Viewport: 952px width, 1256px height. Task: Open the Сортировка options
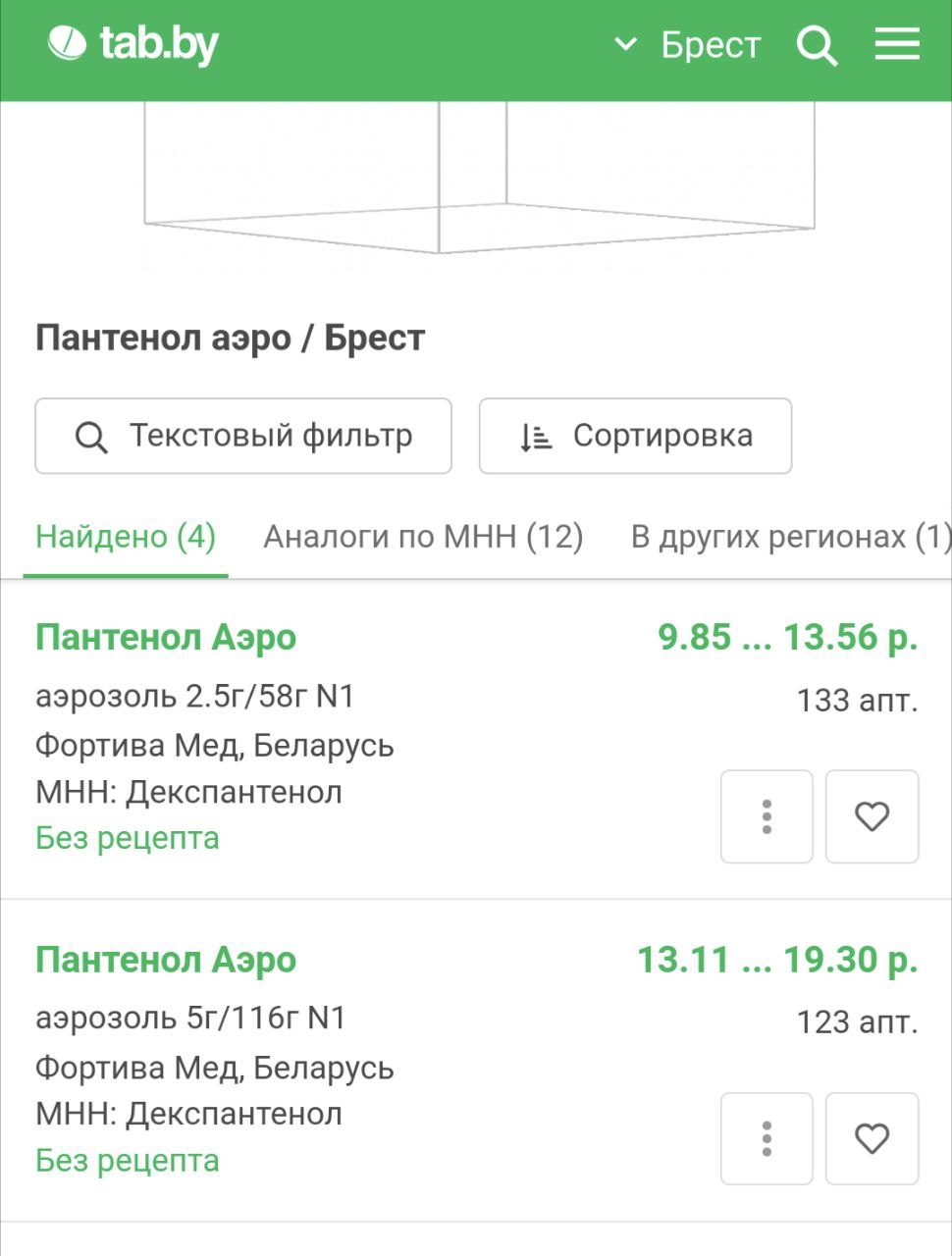click(x=635, y=436)
